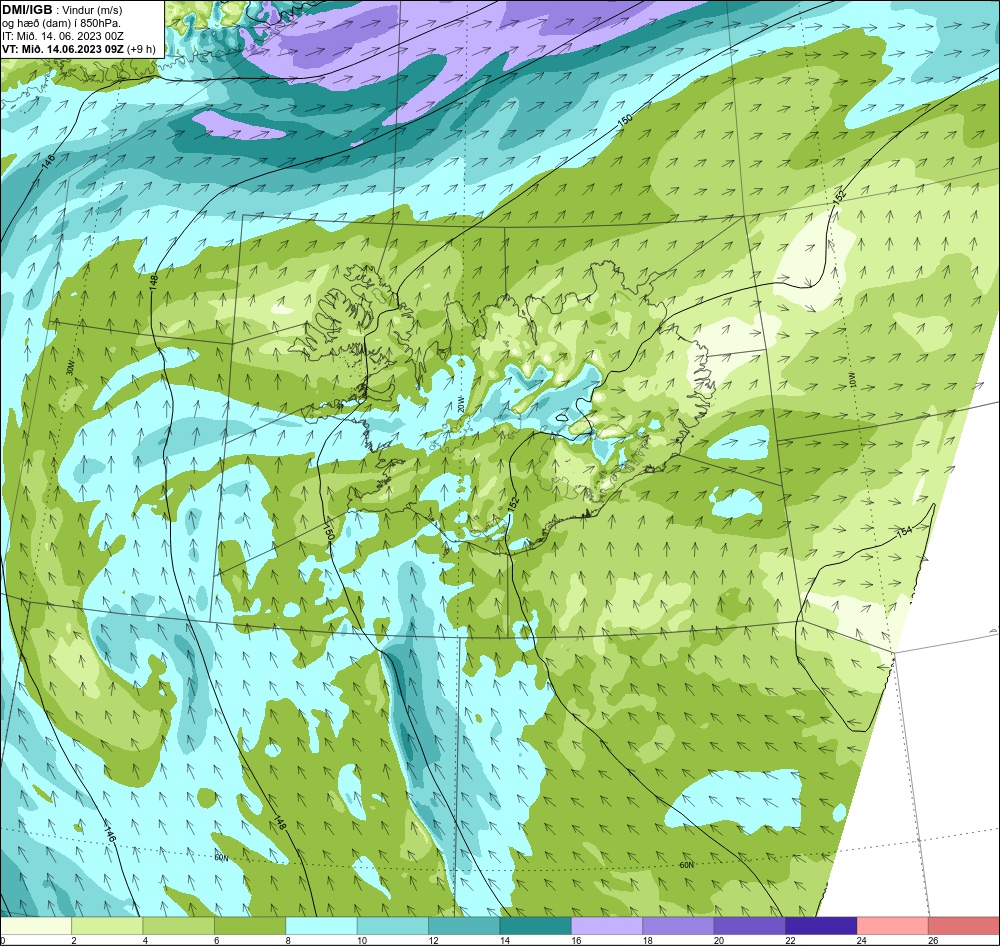The image size is (1000, 946).
Task: Click the violet 20–22 m/s legend swatch
Action: pos(750,926)
